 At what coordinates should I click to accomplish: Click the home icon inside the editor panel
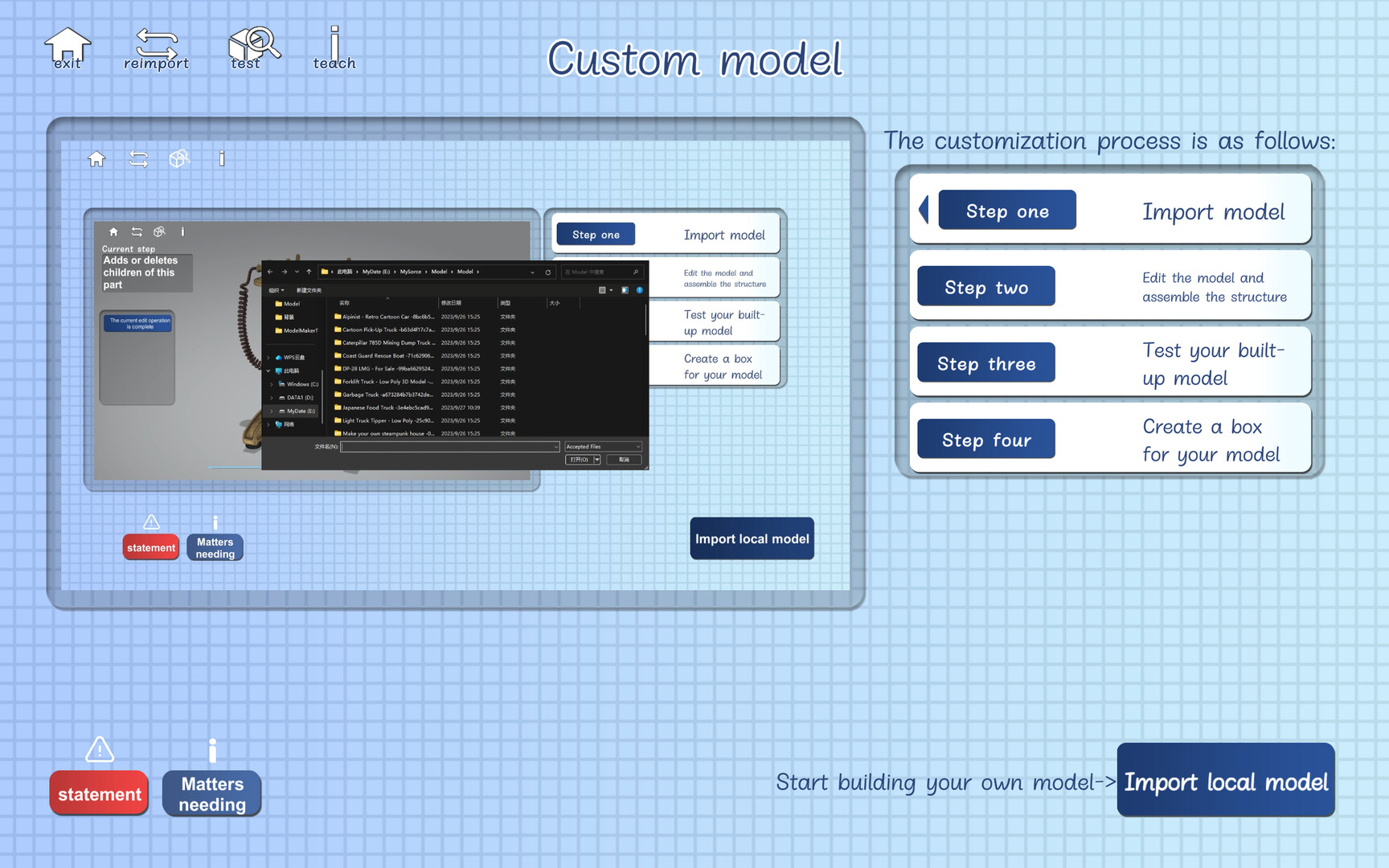click(x=97, y=159)
